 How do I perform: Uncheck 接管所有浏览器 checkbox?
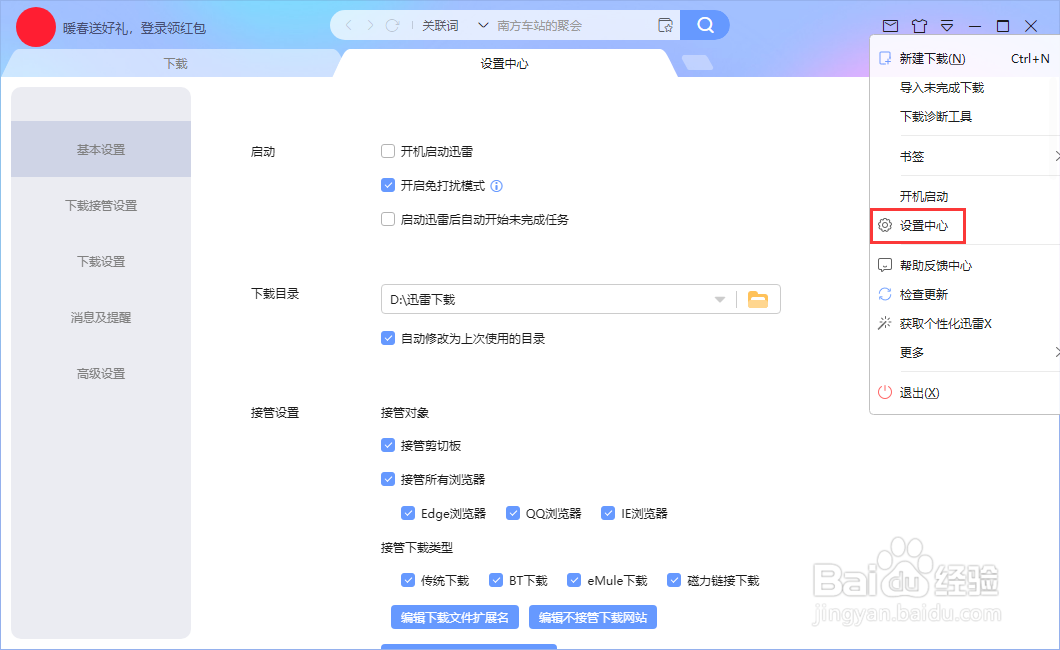(x=388, y=479)
